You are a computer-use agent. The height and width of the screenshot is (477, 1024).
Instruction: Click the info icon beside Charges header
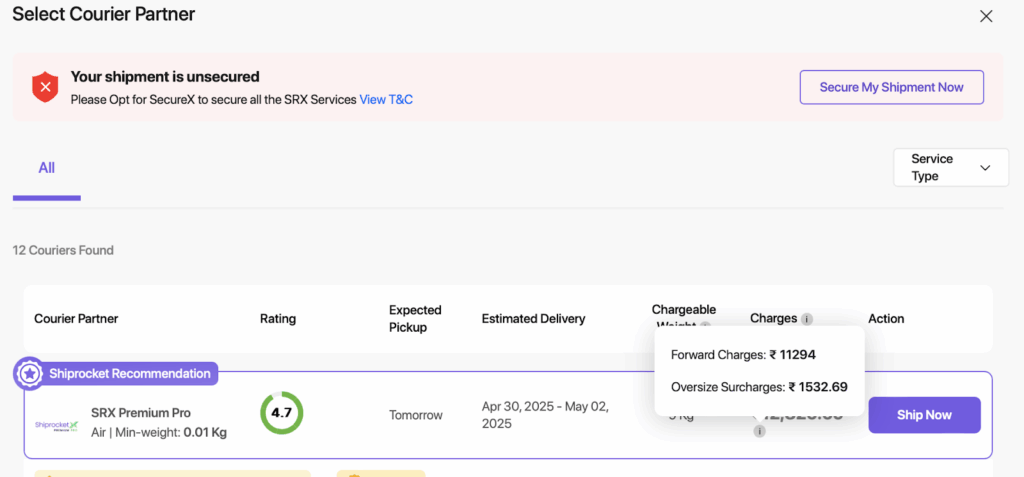[x=807, y=319]
